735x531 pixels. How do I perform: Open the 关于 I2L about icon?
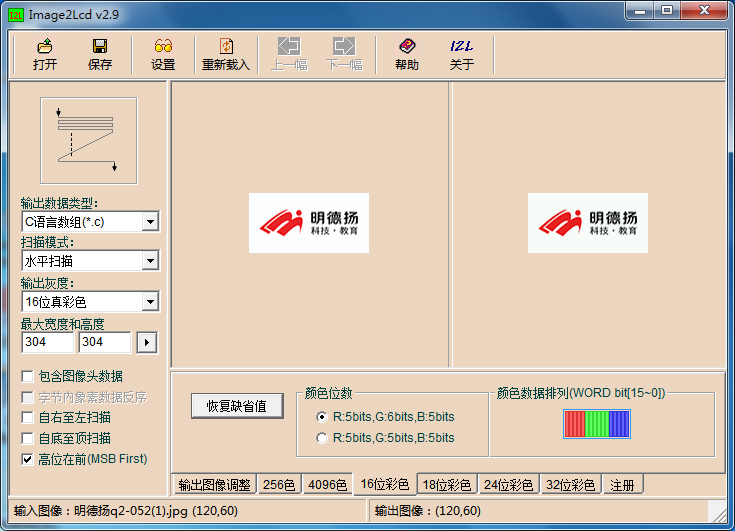462,54
